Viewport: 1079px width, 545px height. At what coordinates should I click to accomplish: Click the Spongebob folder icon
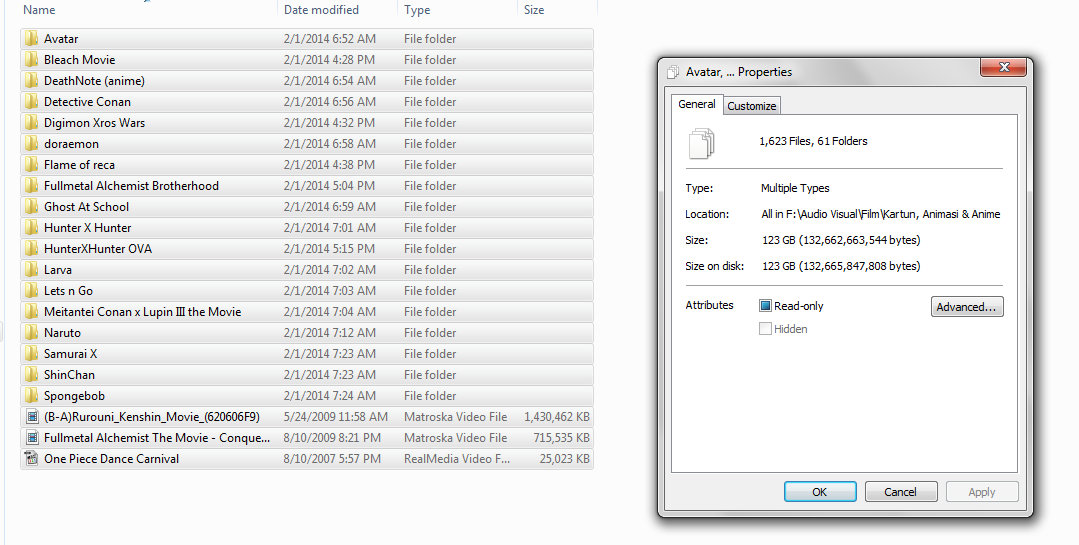point(31,396)
